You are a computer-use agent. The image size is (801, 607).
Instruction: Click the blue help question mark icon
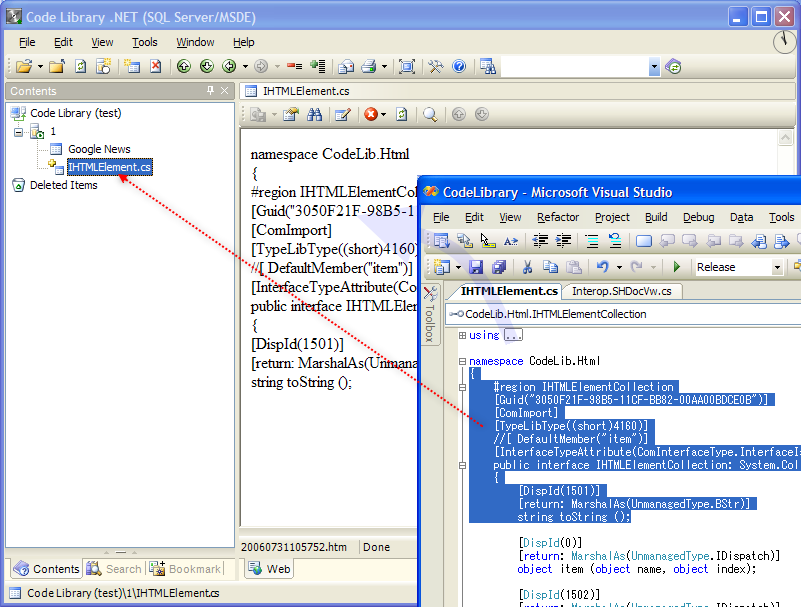click(x=459, y=66)
